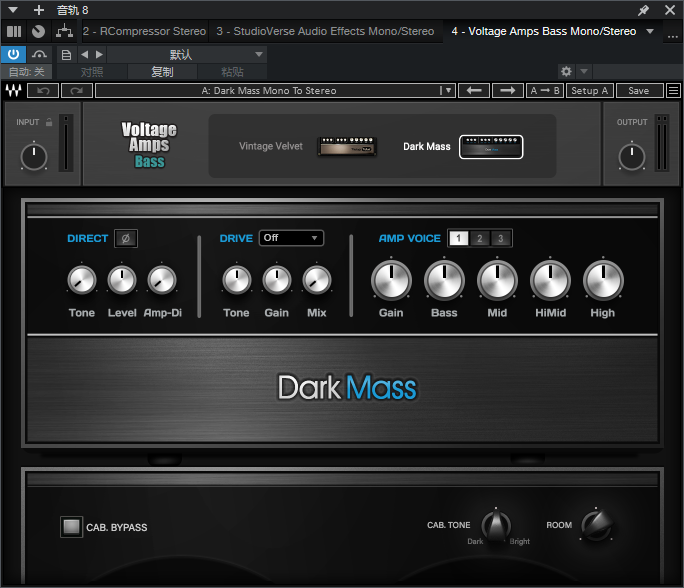Viewport: 684px width, 588px height.
Task: Select Vintage Velvet amp thumbnail
Action: pos(347,147)
